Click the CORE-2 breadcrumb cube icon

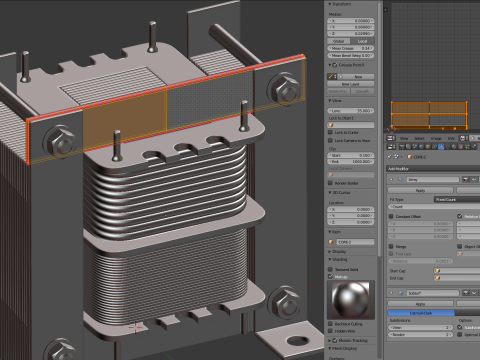coord(410,157)
